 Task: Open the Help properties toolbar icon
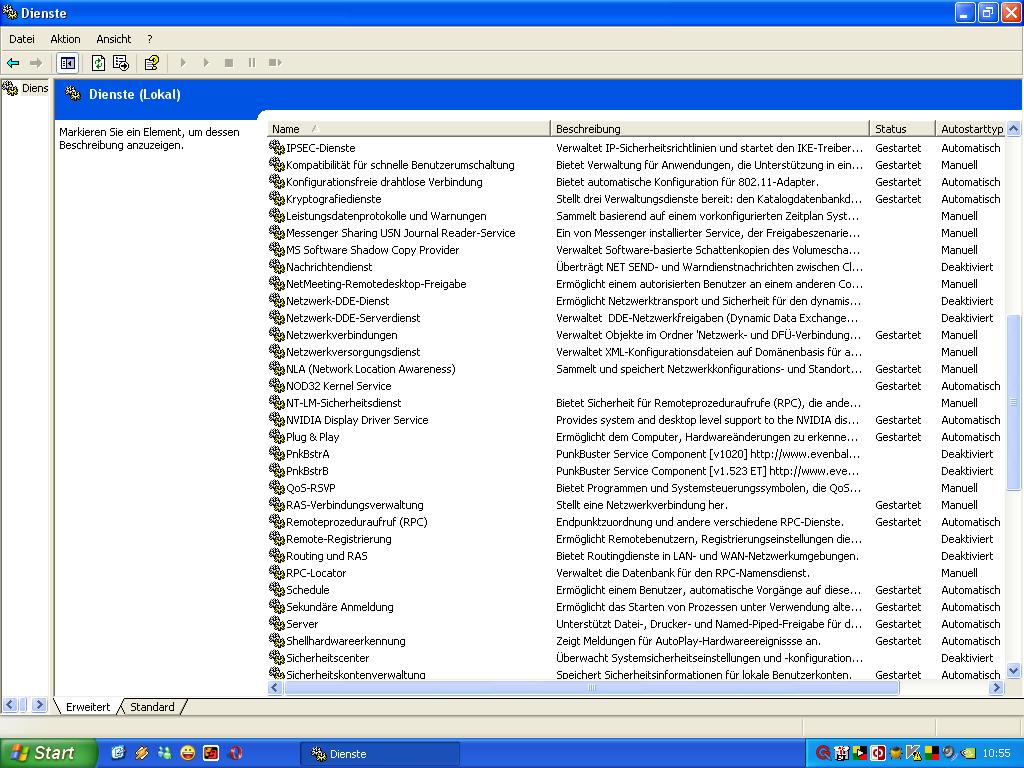click(152, 63)
